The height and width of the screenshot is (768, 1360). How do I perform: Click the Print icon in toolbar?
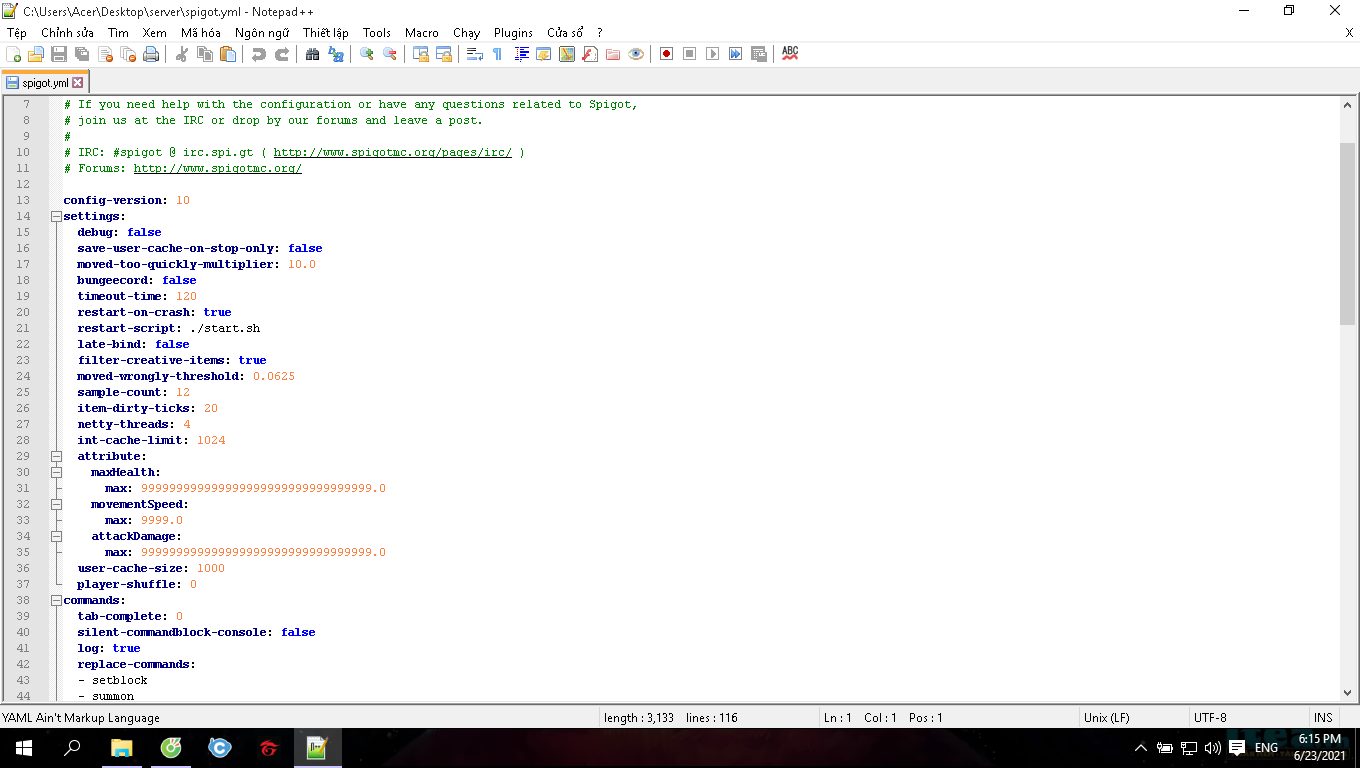(151, 54)
